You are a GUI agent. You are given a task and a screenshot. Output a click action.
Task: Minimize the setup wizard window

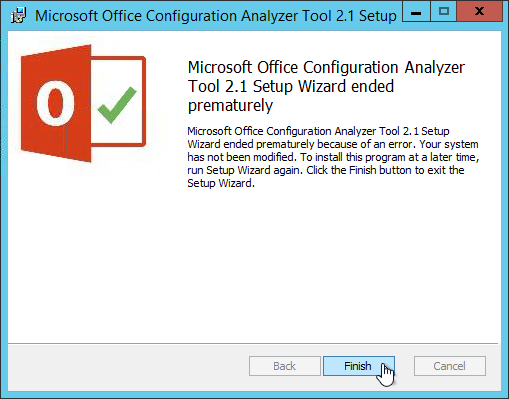coord(416,12)
